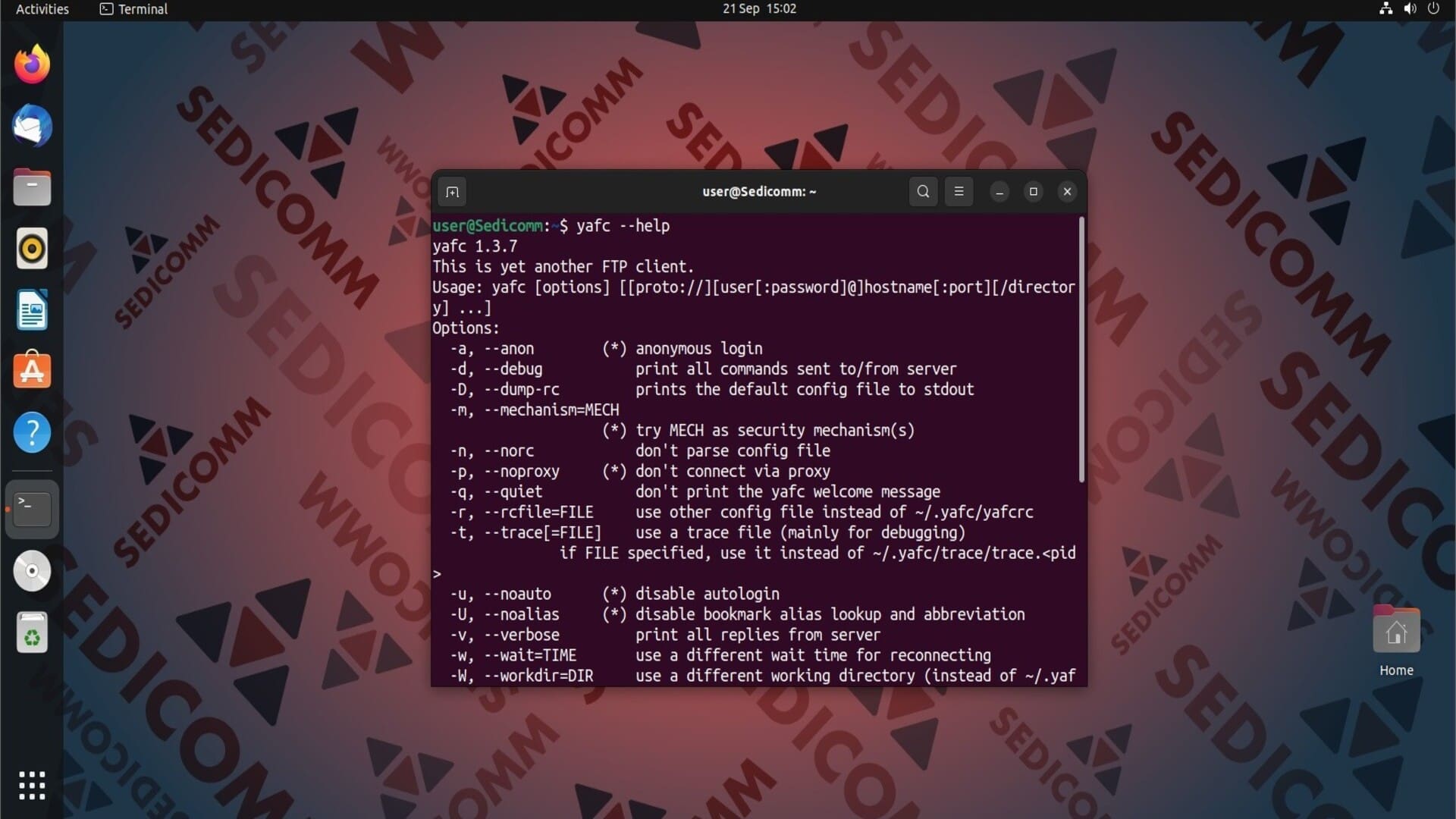Click the 'user@Sedicomm: ~' window title
The width and height of the screenshot is (1456, 819).
759,192
